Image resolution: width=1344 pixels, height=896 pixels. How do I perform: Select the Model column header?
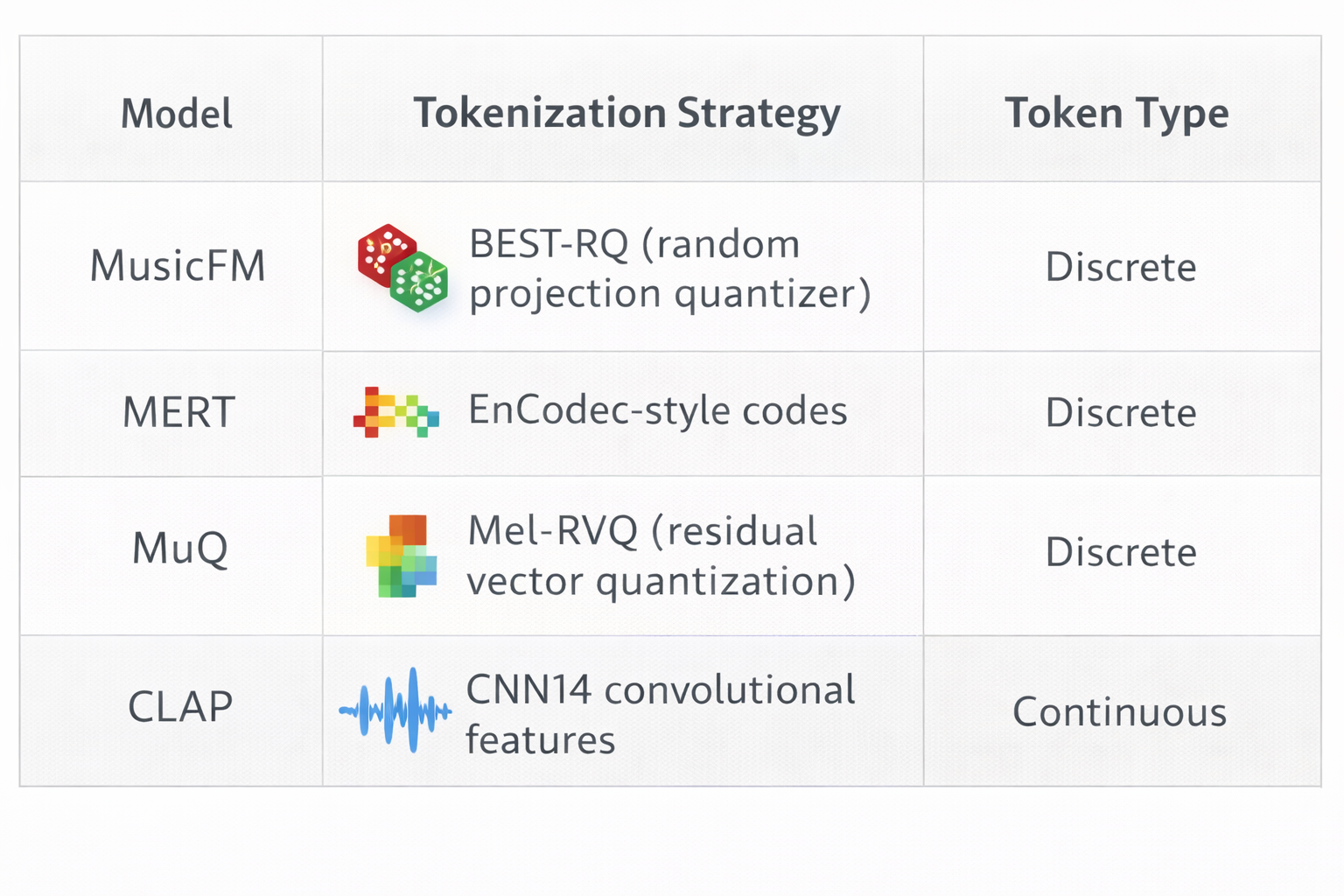tap(177, 113)
